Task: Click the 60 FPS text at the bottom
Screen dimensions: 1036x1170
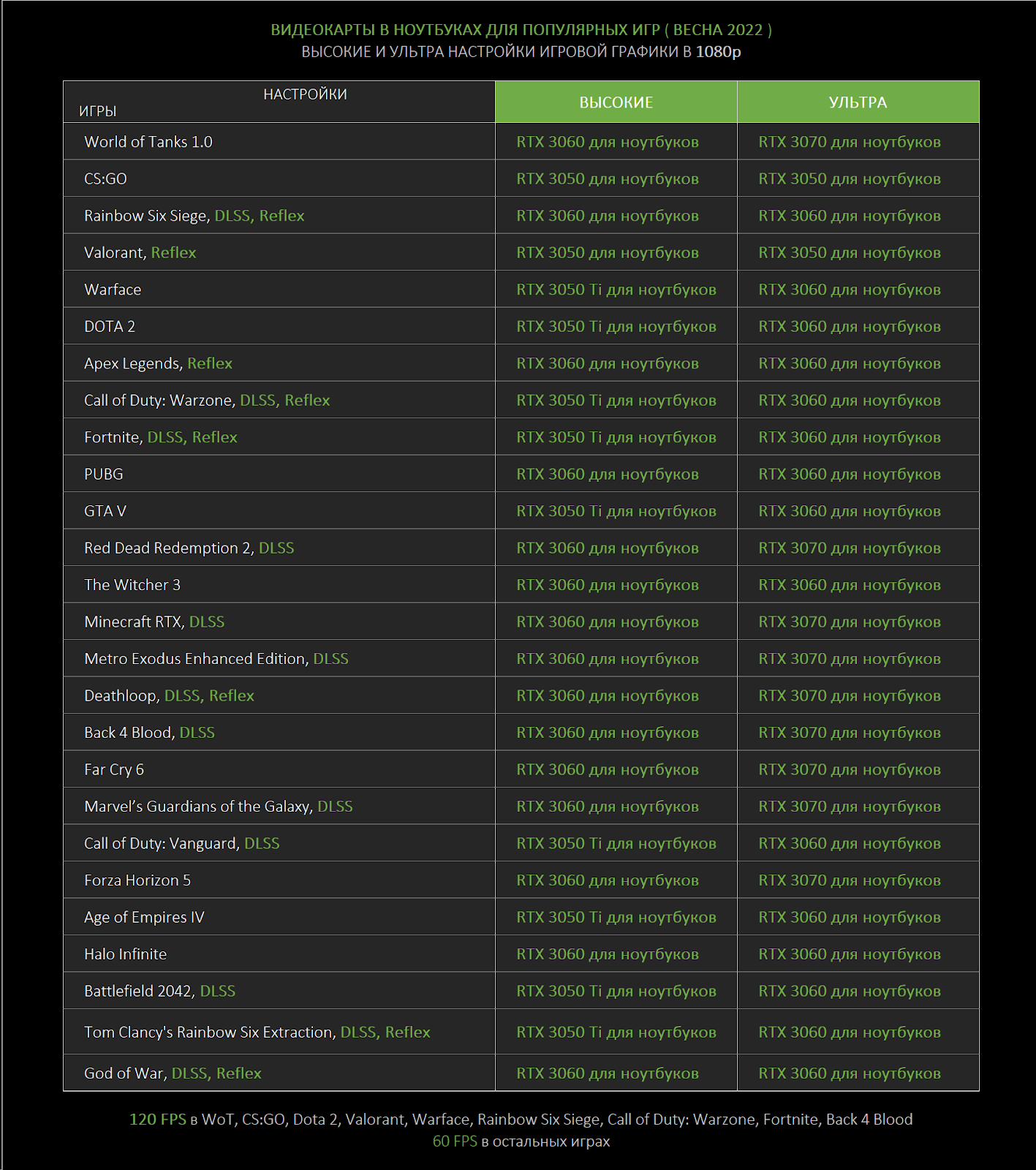Action: [454, 1141]
